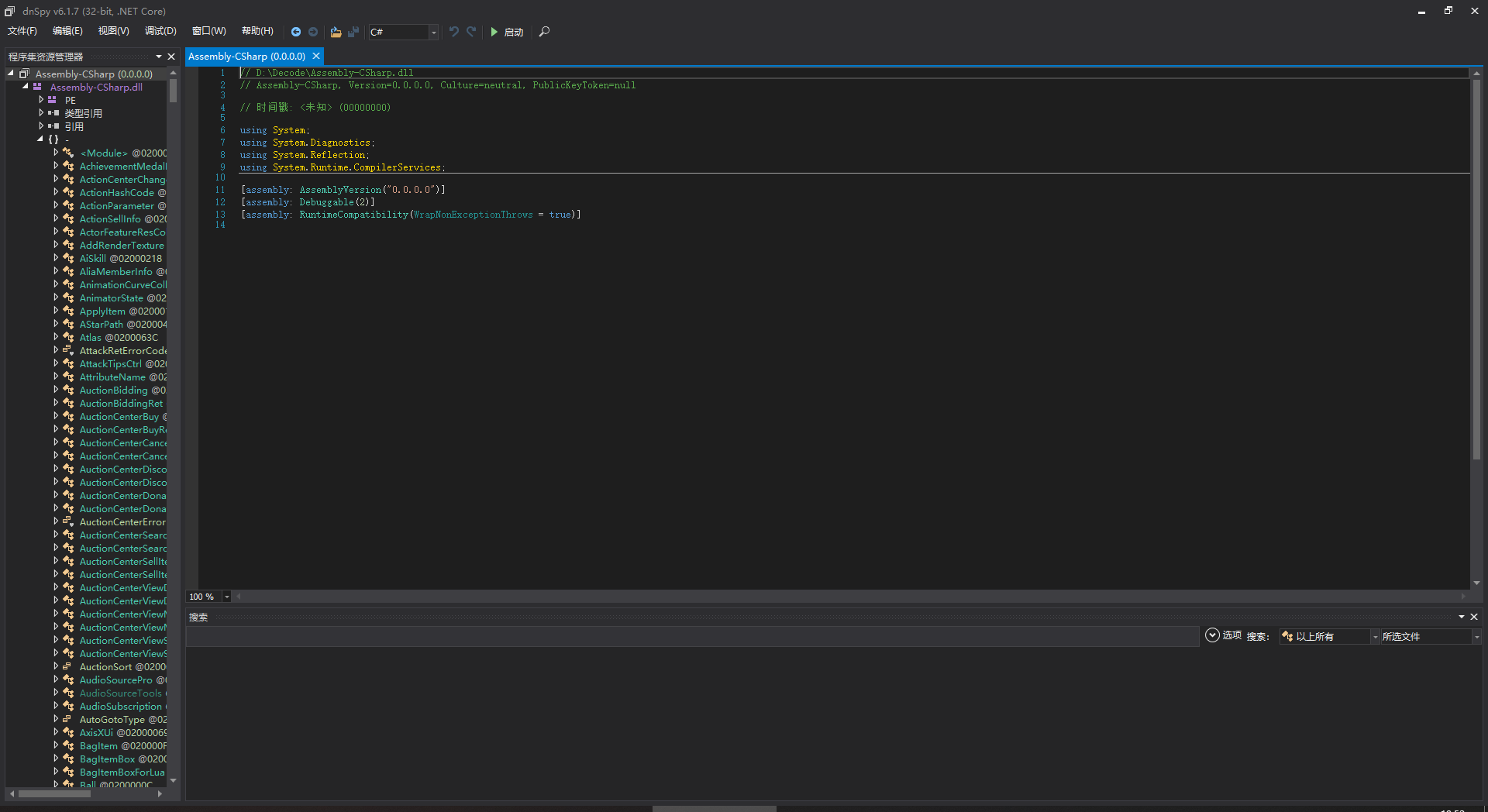Select AddRenderTexture in the tree
Viewport: 1488px width, 812px height.
(122, 246)
